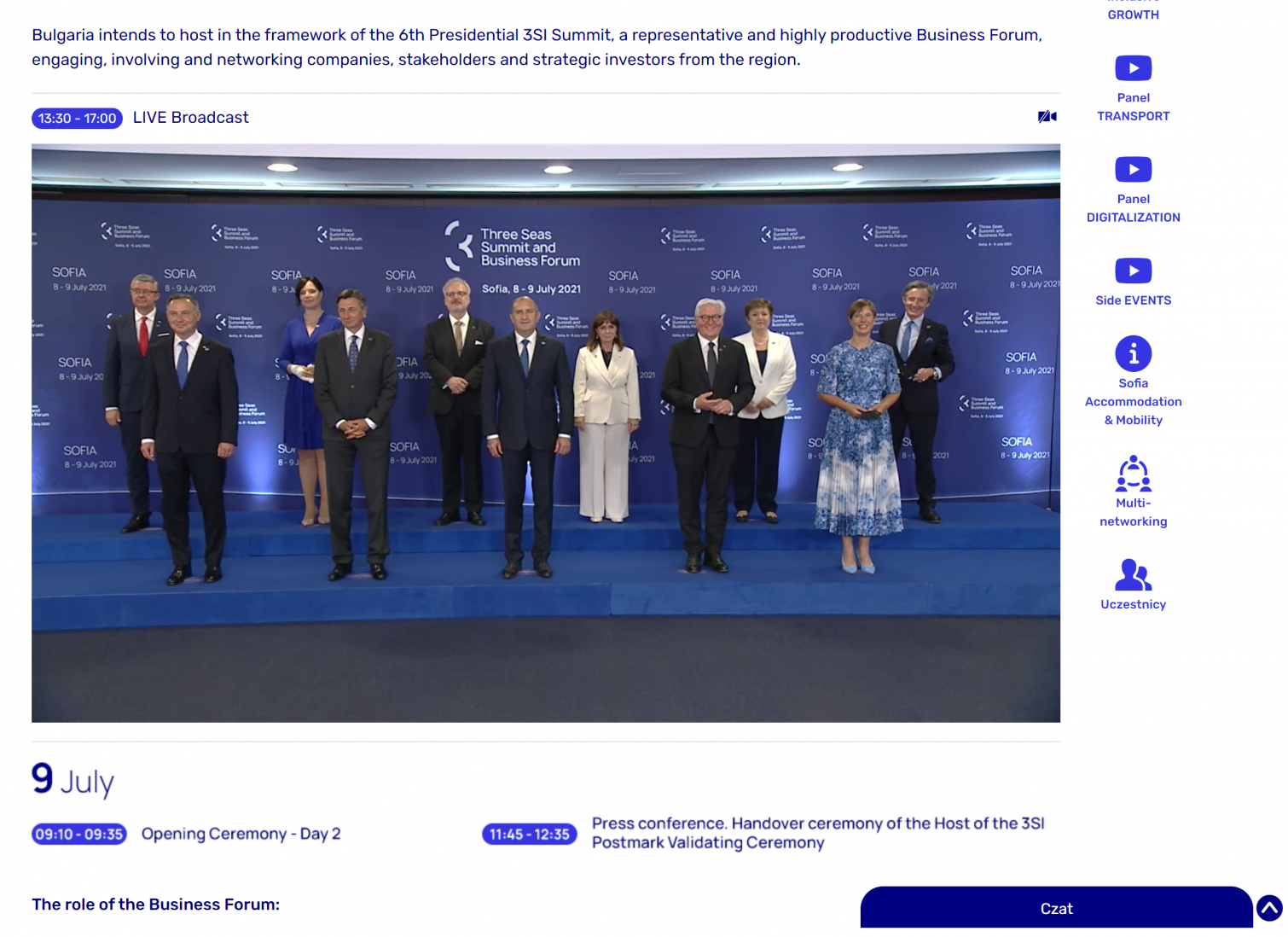1288x937 pixels.
Task: Click the 13:30 - 17:00 time badge
Action: coord(77,119)
